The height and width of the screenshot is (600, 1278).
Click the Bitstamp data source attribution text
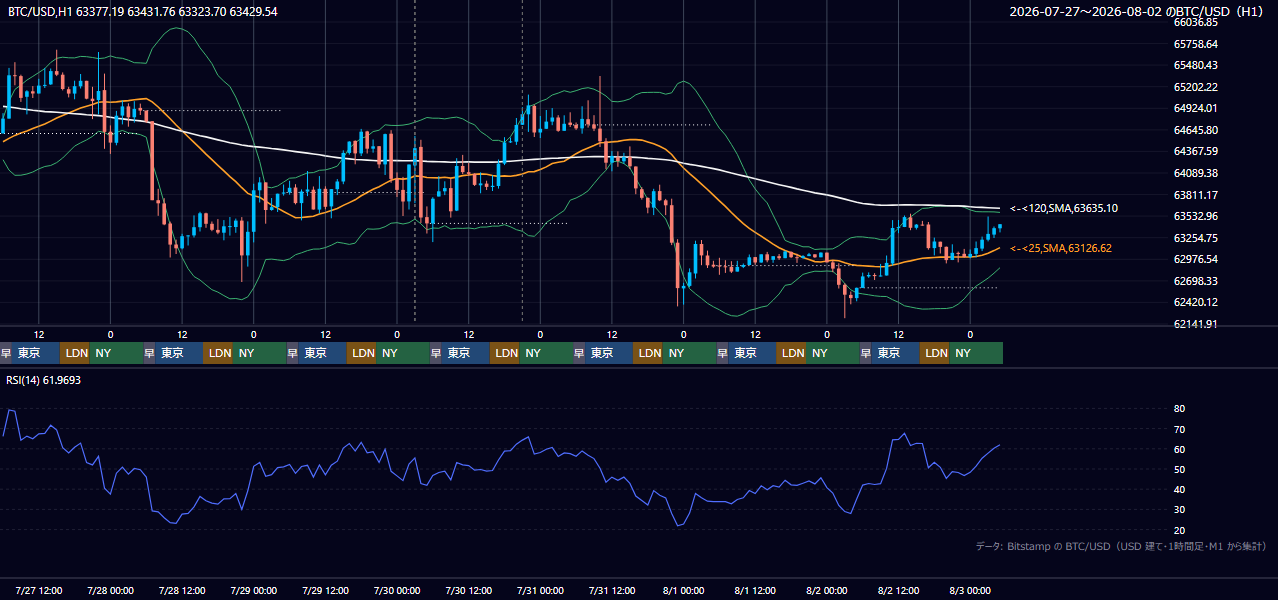(x=1121, y=546)
